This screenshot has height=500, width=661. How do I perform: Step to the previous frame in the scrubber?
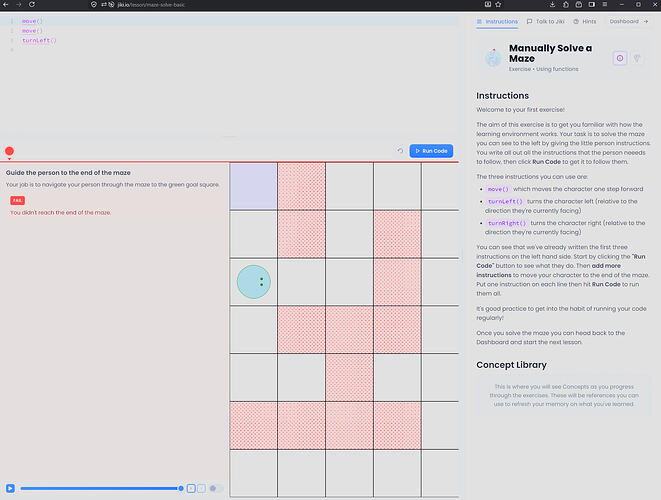coord(191,488)
